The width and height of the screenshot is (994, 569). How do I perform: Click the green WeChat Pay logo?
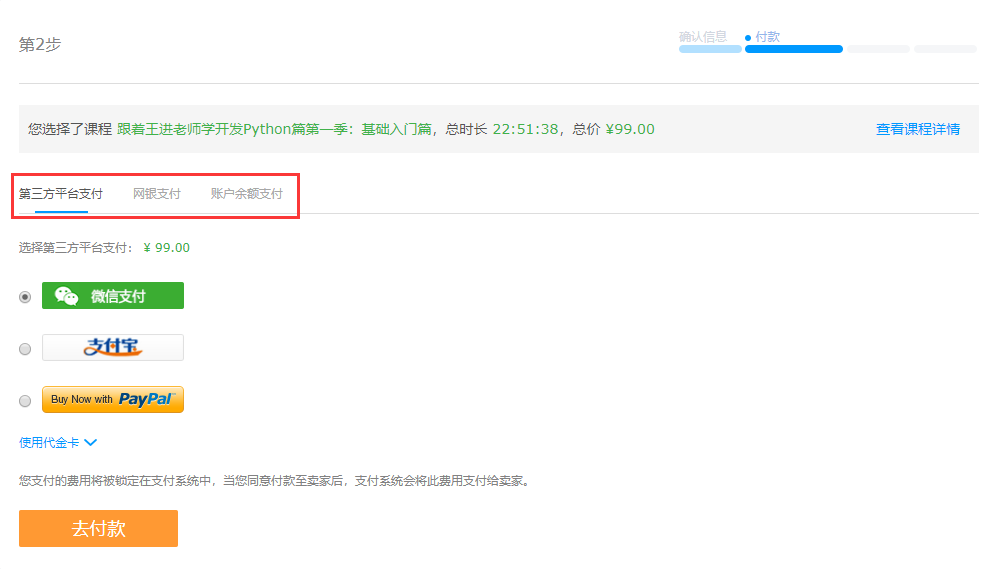coord(112,296)
